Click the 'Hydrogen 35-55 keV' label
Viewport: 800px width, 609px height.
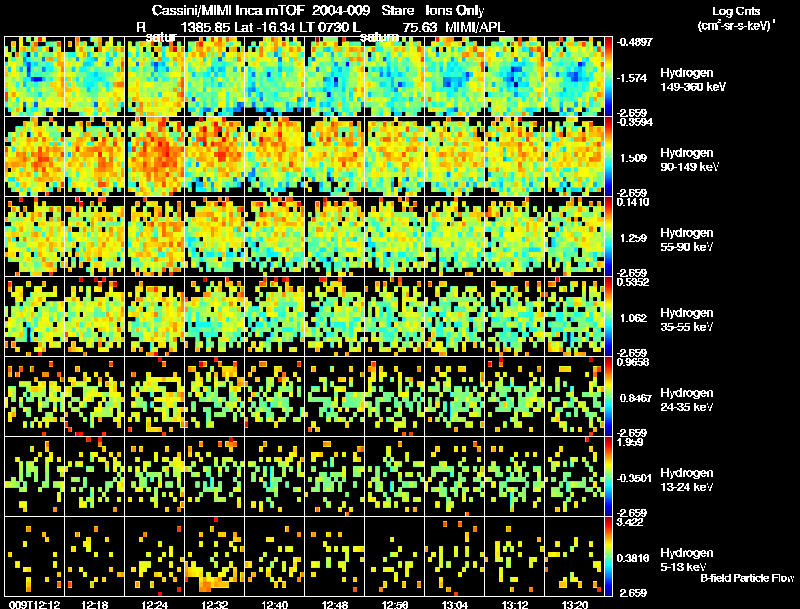tap(687, 320)
